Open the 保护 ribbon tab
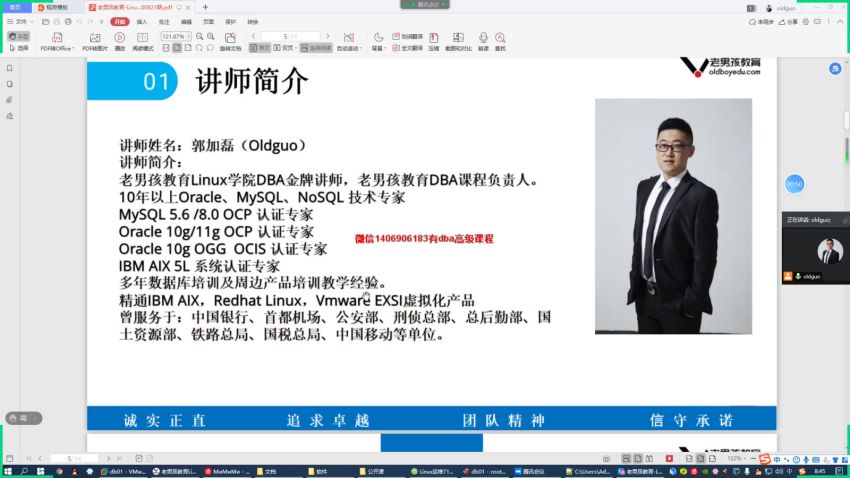850x478 pixels. pos(230,22)
